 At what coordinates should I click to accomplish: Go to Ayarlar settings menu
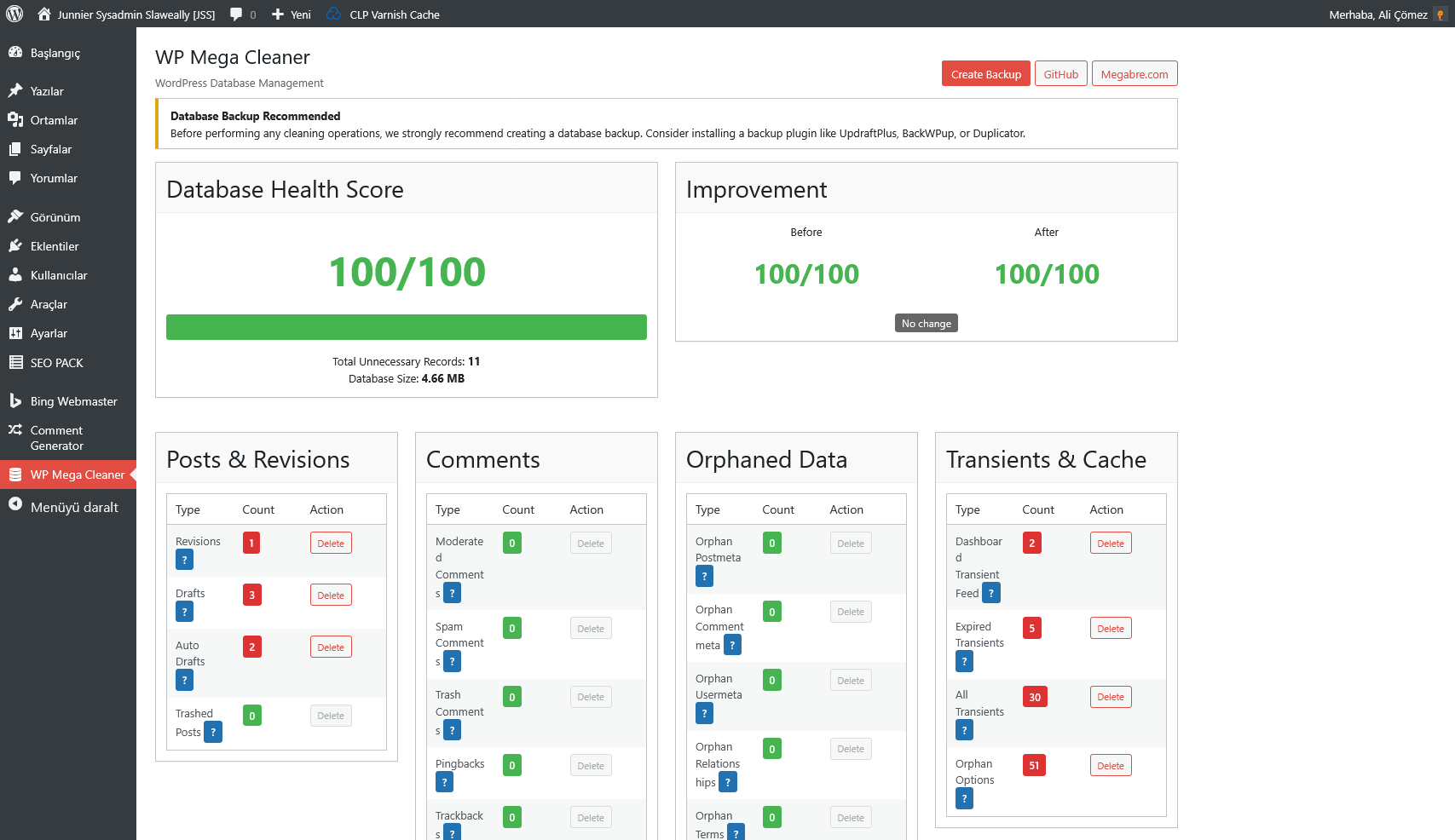49,333
